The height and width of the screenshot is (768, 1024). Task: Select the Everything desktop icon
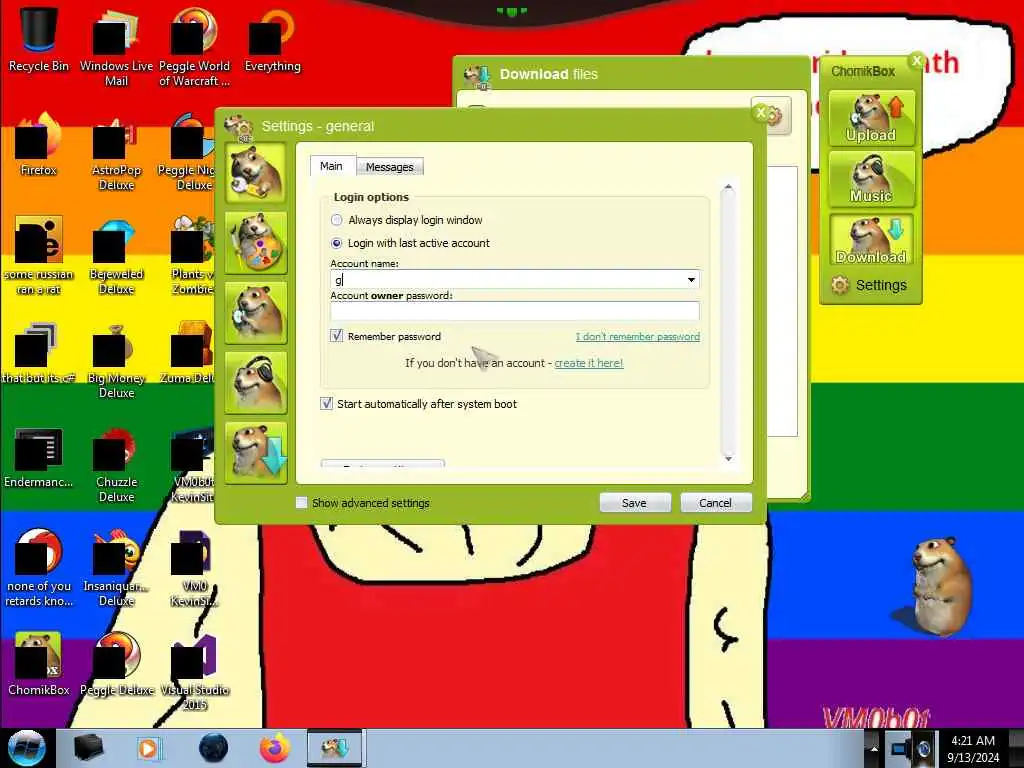tap(272, 39)
